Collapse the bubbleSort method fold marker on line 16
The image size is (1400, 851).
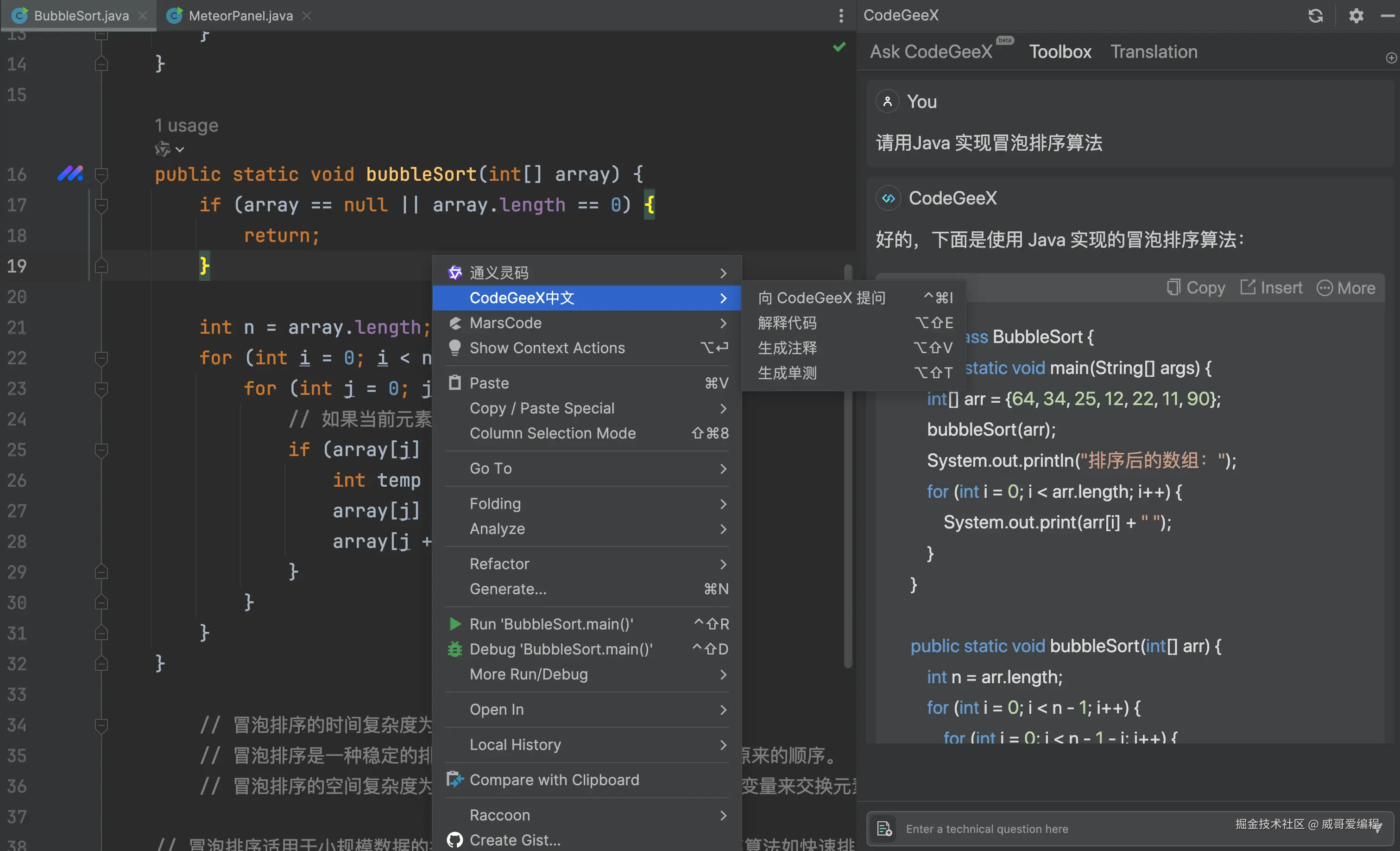[x=102, y=175]
